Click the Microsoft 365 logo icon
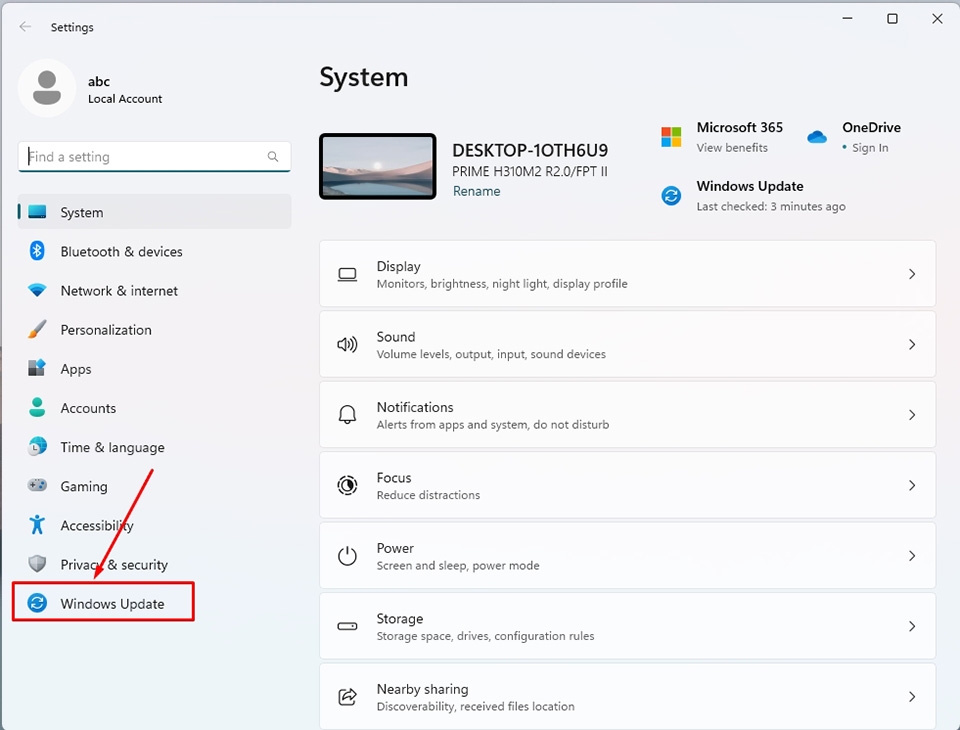The width and height of the screenshot is (960, 730). (x=671, y=137)
